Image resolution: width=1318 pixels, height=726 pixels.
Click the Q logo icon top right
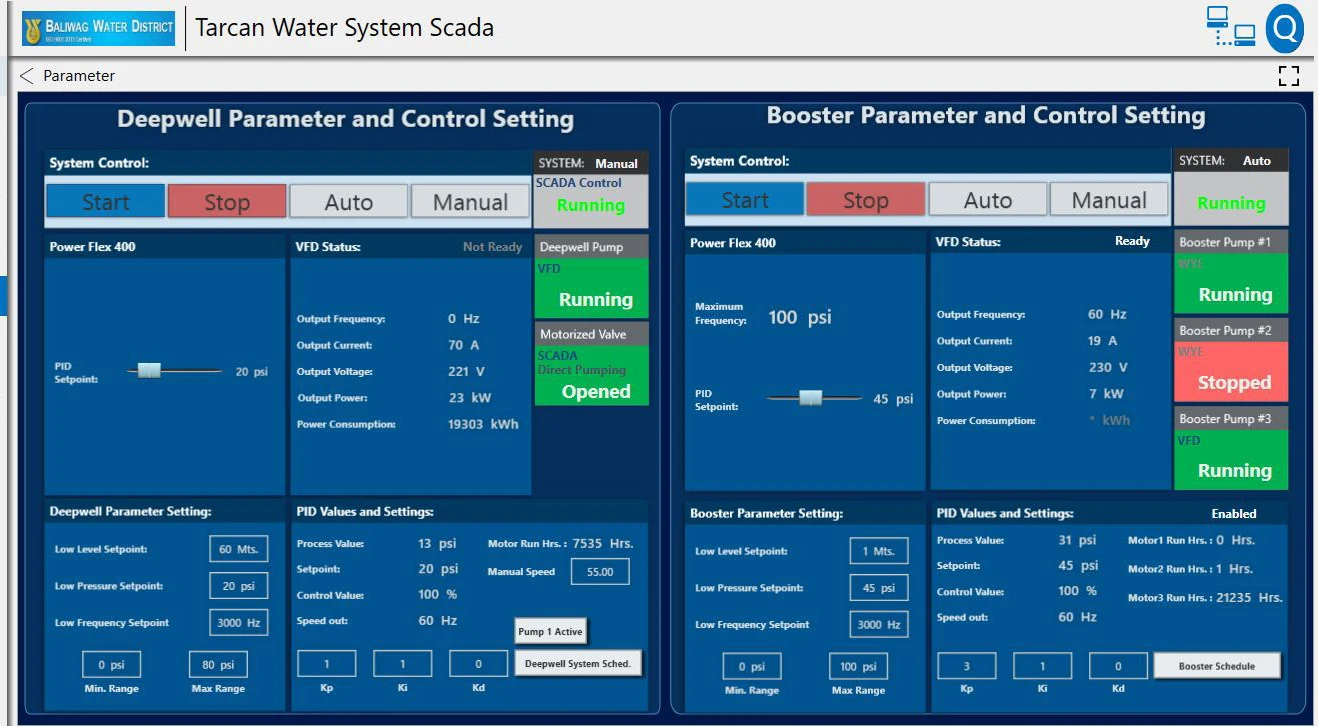coord(1285,27)
